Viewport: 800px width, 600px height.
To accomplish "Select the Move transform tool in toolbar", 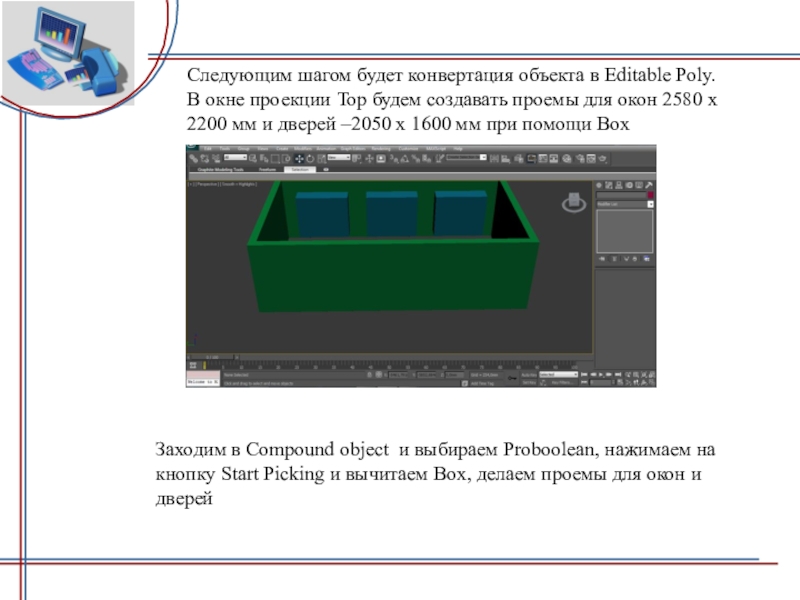I will [300, 158].
